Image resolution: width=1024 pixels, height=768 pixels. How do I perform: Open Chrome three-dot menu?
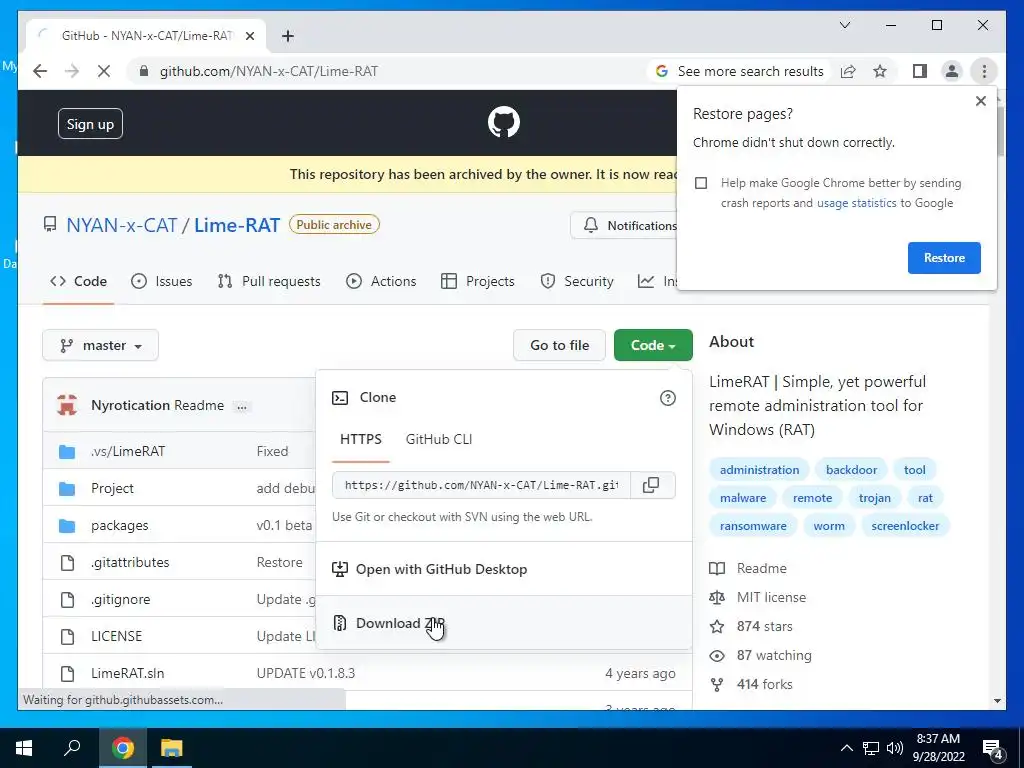point(984,71)
